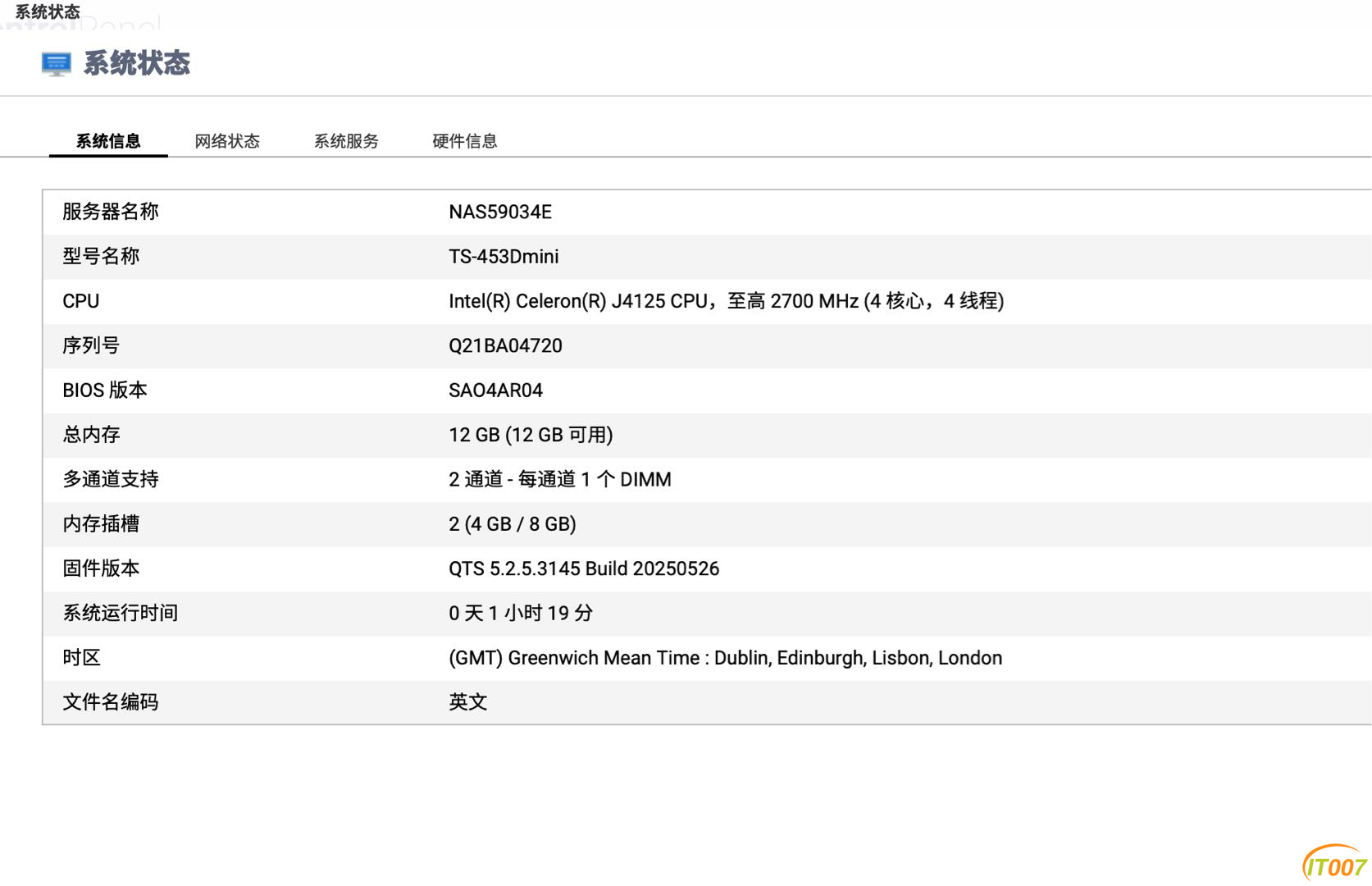Click the 型号名称 label
This screenshot has height=886, width=1372.
(x=101, y=257)
